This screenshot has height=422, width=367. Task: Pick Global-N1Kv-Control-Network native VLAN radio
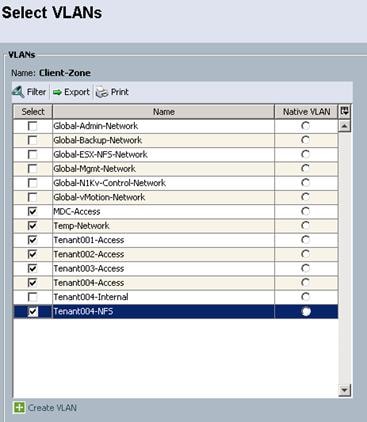[x=306, y=183]
